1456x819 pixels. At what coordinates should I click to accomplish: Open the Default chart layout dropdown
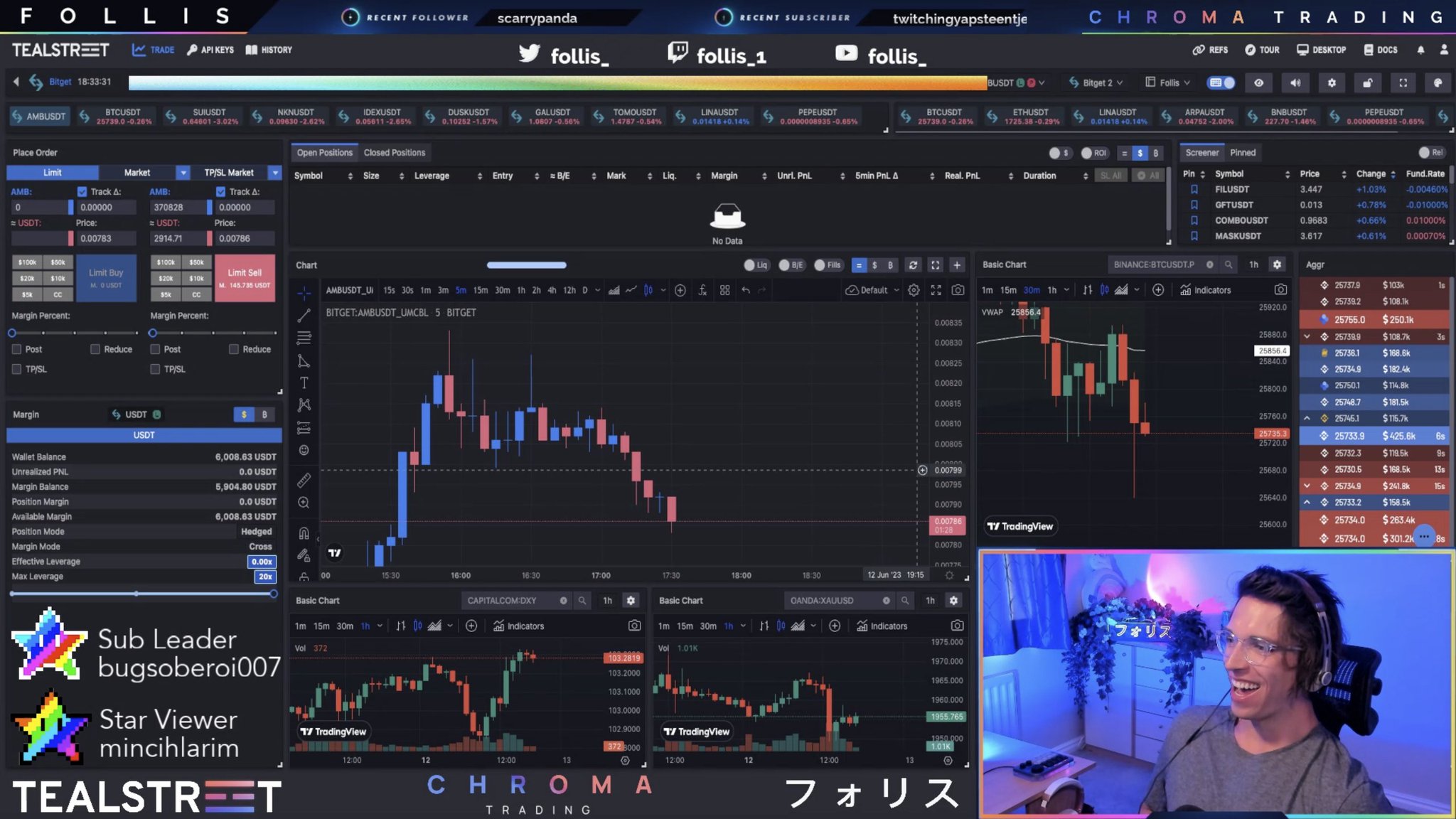point(872,290)
